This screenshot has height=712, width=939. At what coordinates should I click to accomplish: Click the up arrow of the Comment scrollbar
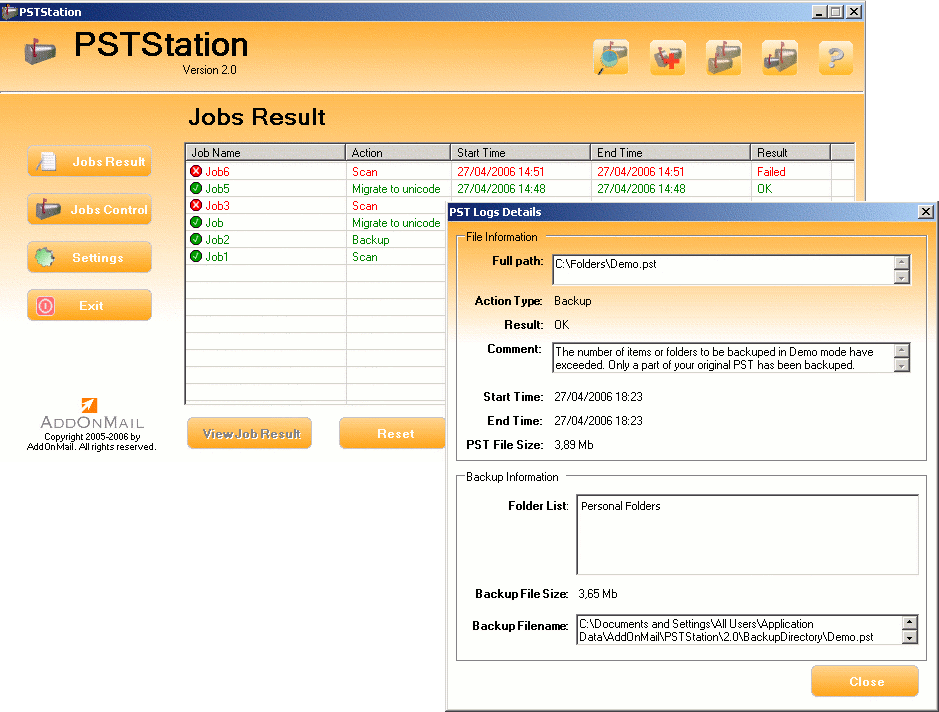902,351
